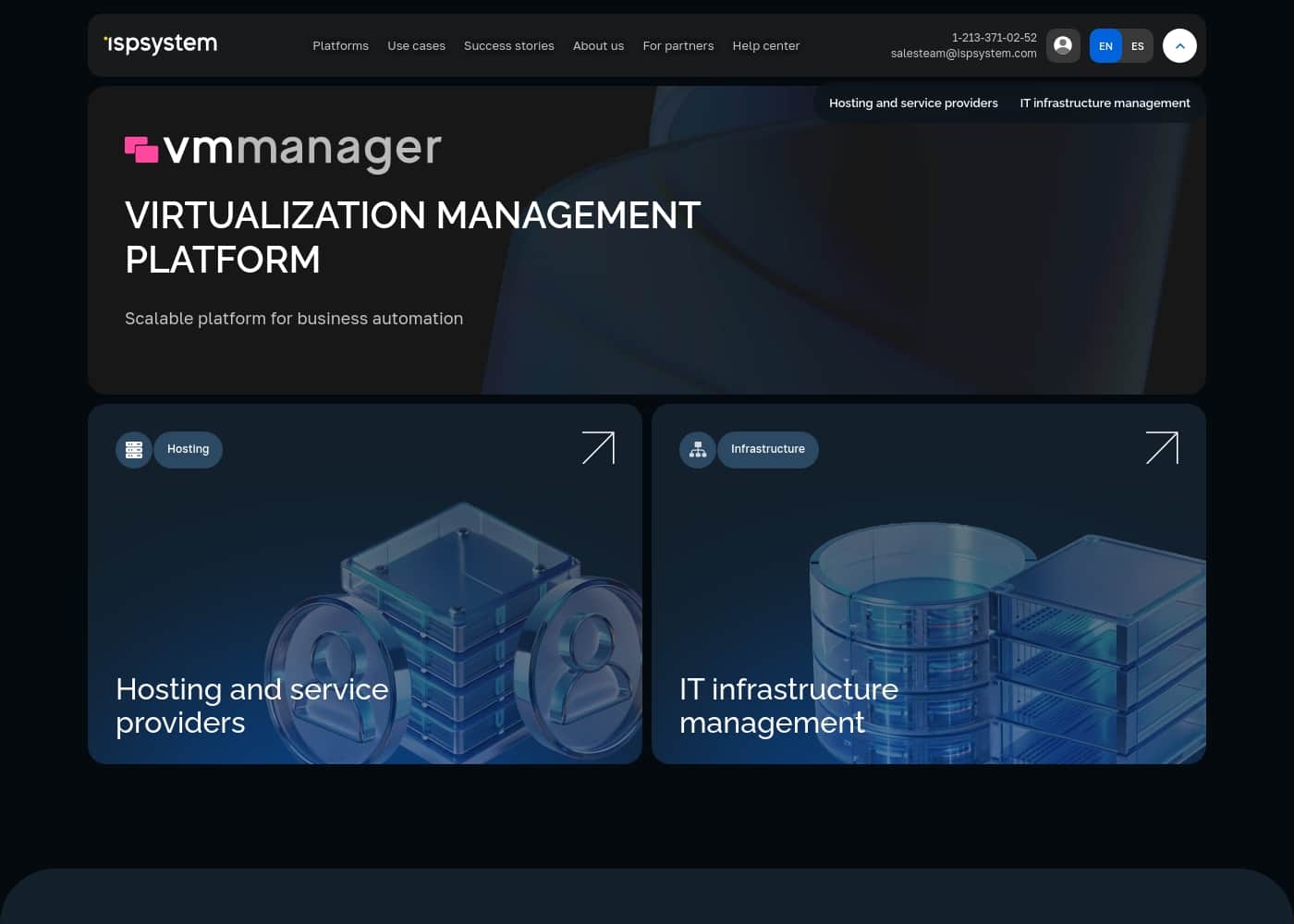Open the Platforms menu
1294x924 pixels.
(x=340, y=45)
